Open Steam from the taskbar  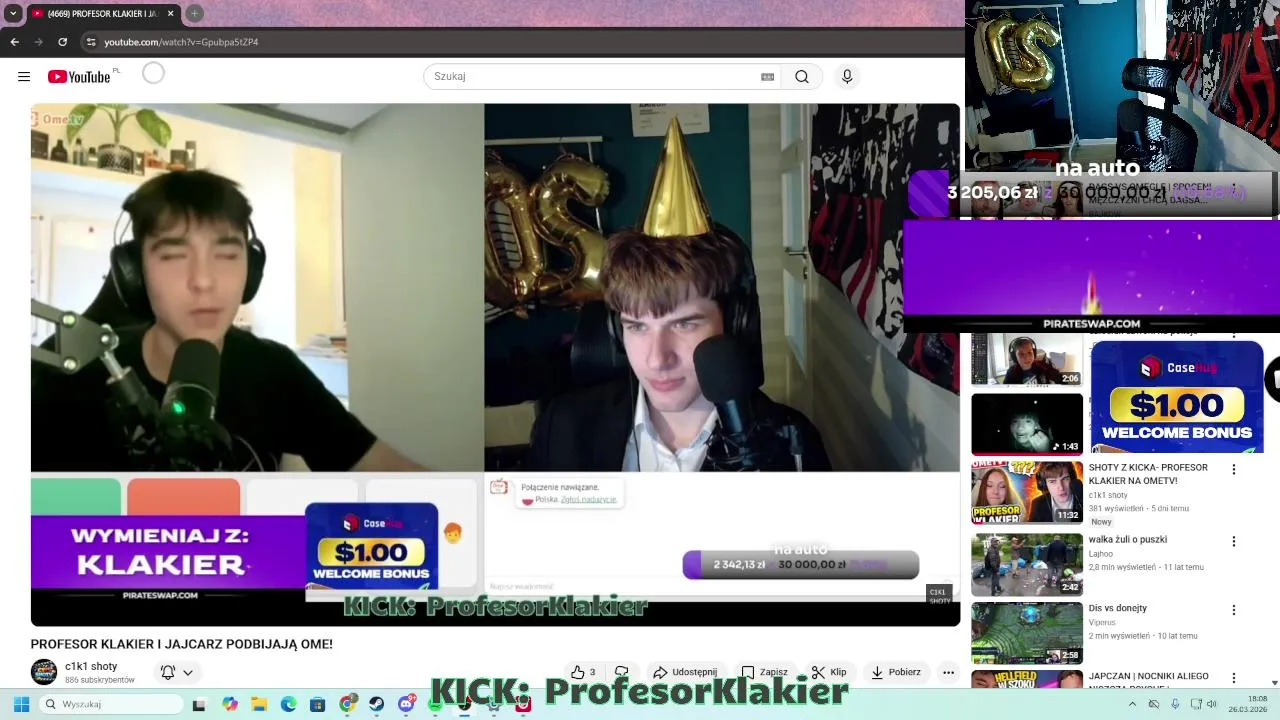coord(376,704)
